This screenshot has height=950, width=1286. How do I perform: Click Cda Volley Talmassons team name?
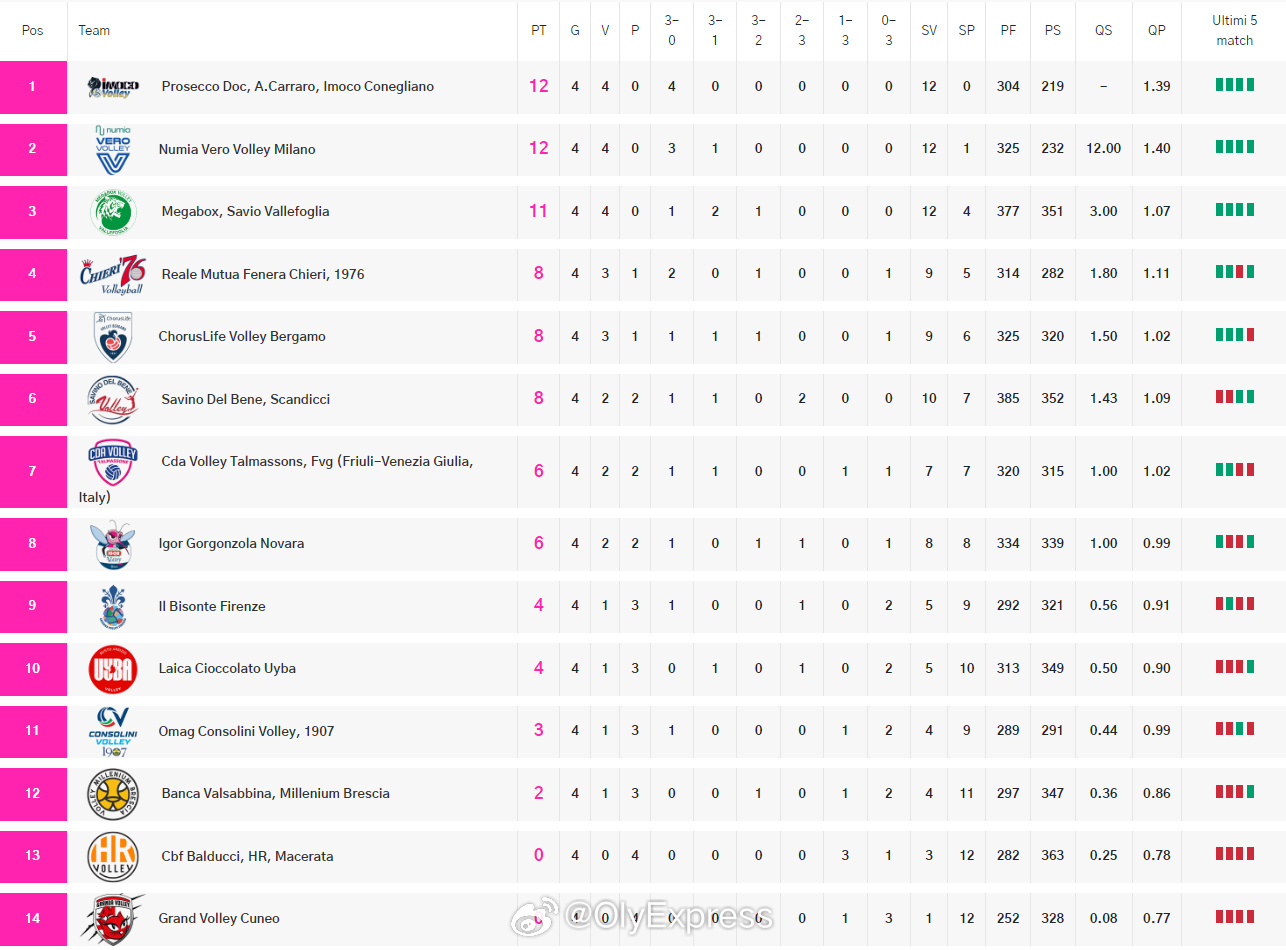[276, 479]
